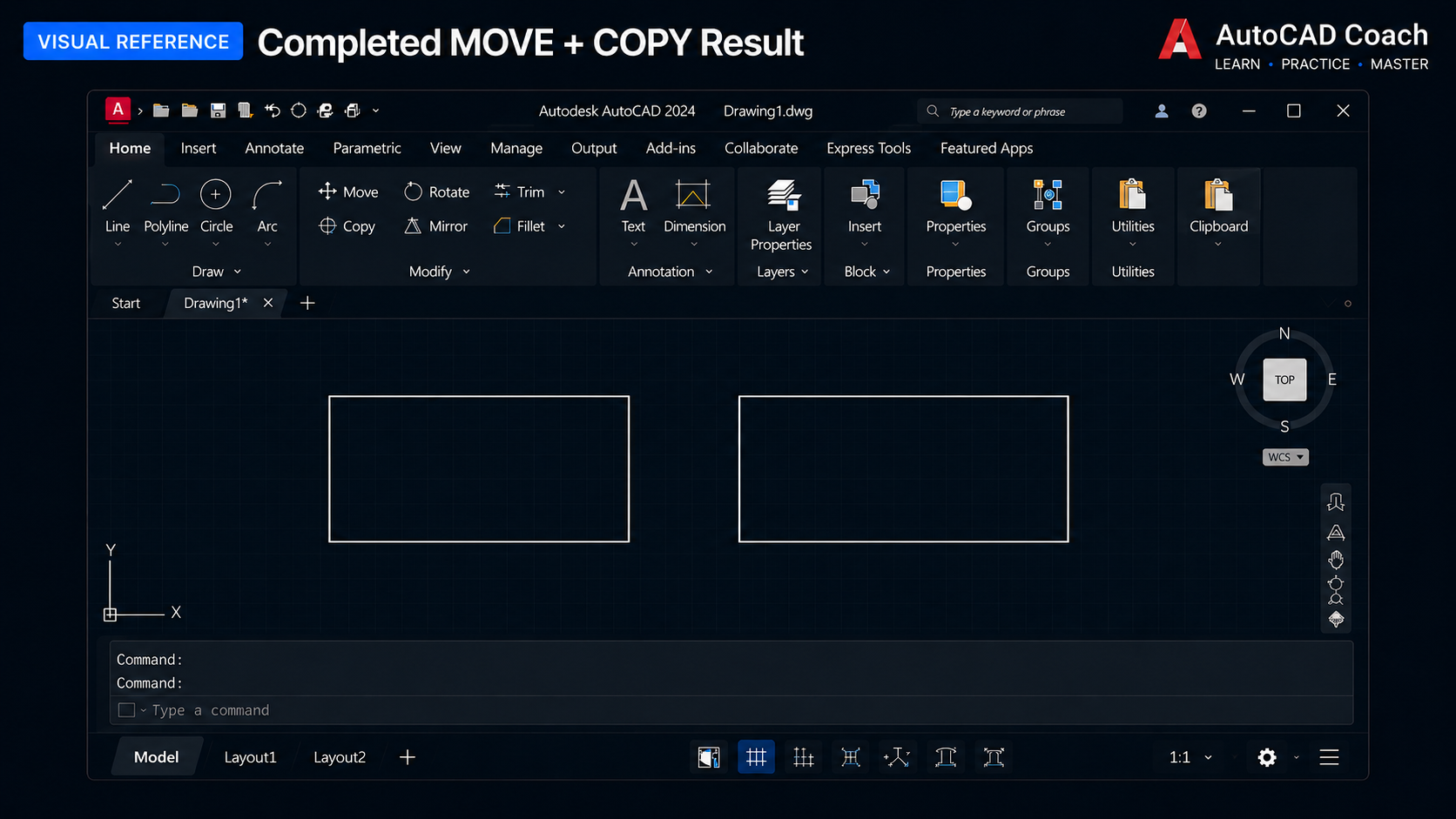Screen dimensions: 1456x819
Task: Select the Line draw tool
Action: click(117, 207)
